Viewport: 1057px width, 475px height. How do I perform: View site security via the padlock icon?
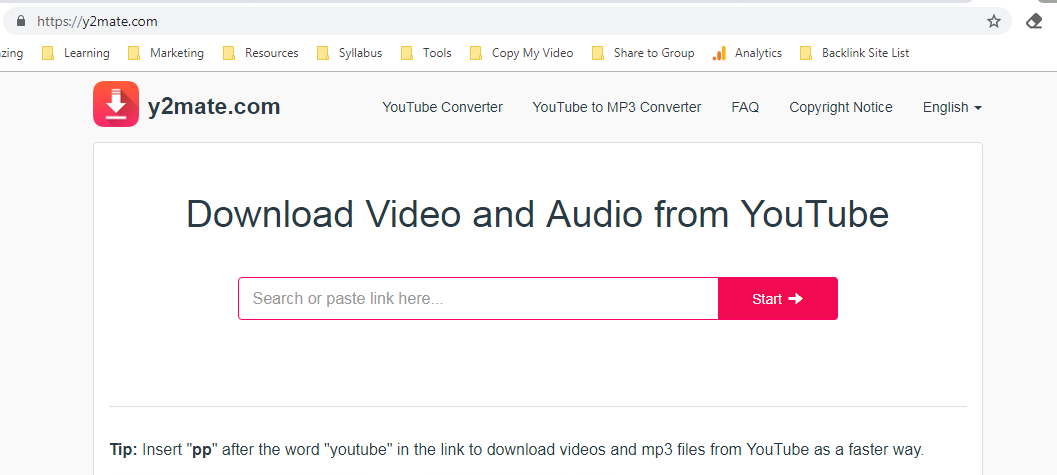tap(21, 21)
